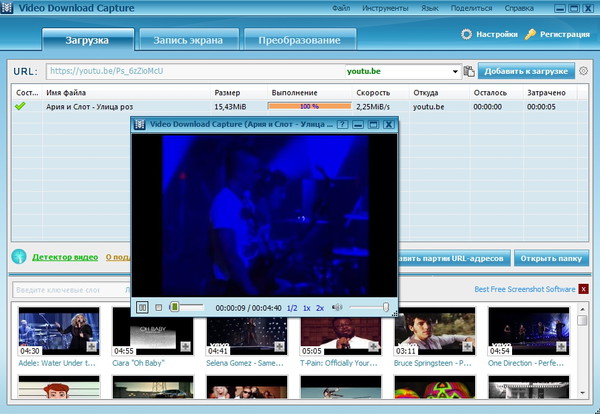Open the Настройки settings gear
This screenshot has height=414, width=600.
click(466, 34)
